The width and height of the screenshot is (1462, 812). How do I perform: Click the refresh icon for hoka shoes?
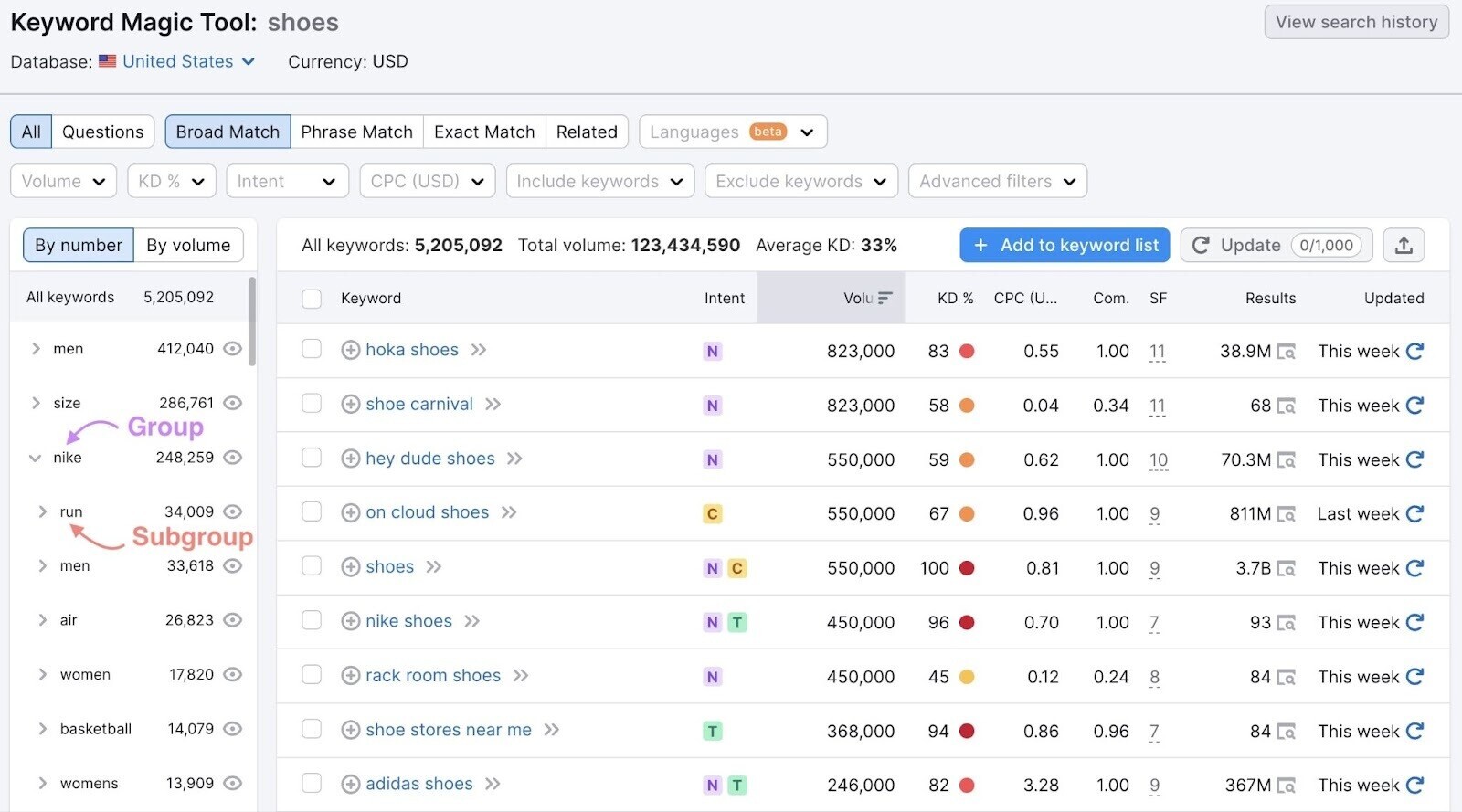(1414, 351)
